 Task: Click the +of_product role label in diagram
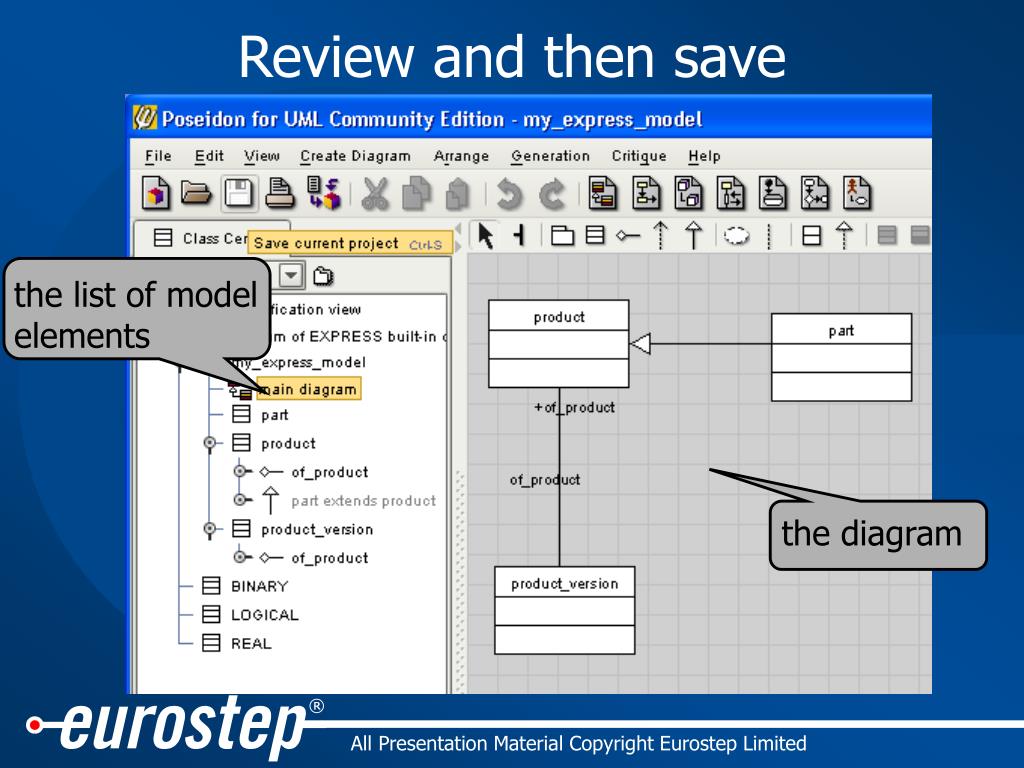point(574,407)
